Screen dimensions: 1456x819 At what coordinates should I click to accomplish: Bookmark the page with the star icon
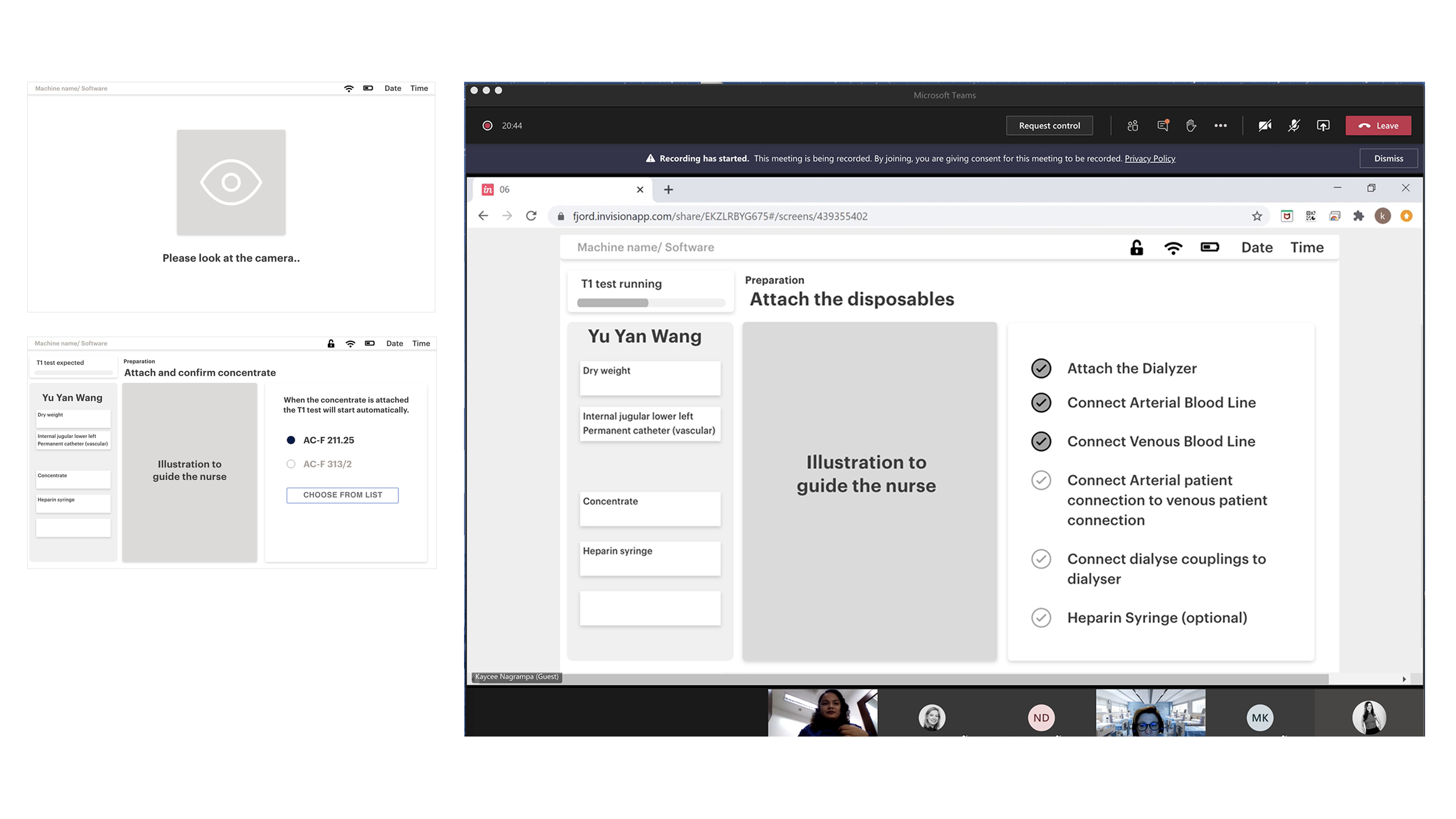(1257, 216)
